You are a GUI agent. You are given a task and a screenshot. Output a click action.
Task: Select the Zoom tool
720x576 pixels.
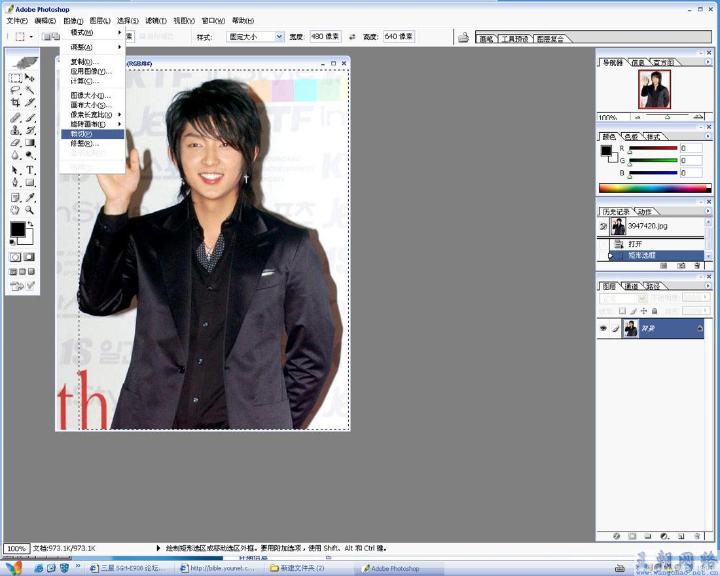30,210
